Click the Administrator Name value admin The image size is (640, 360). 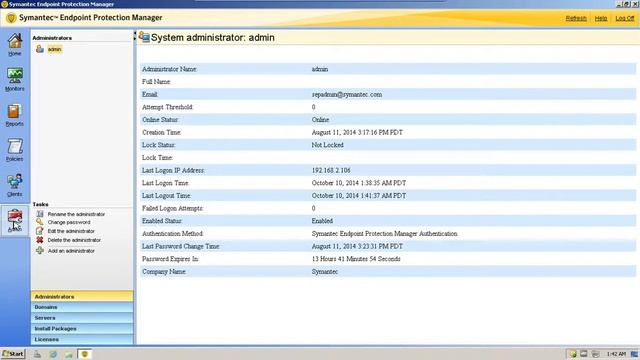[x=320, y=69]
